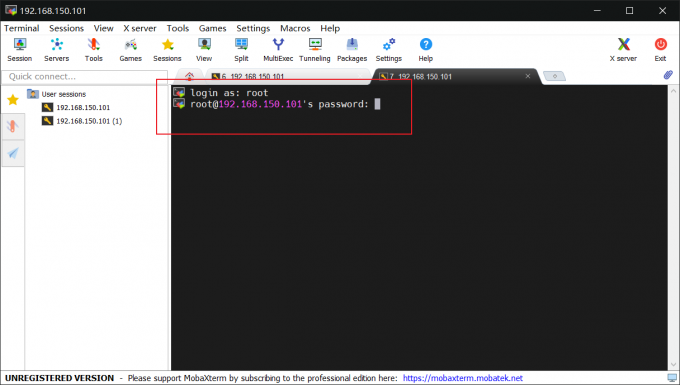Viewport: 680px width, 385px height.
Task: Open the View menu
Action: [x=103, y=28]
